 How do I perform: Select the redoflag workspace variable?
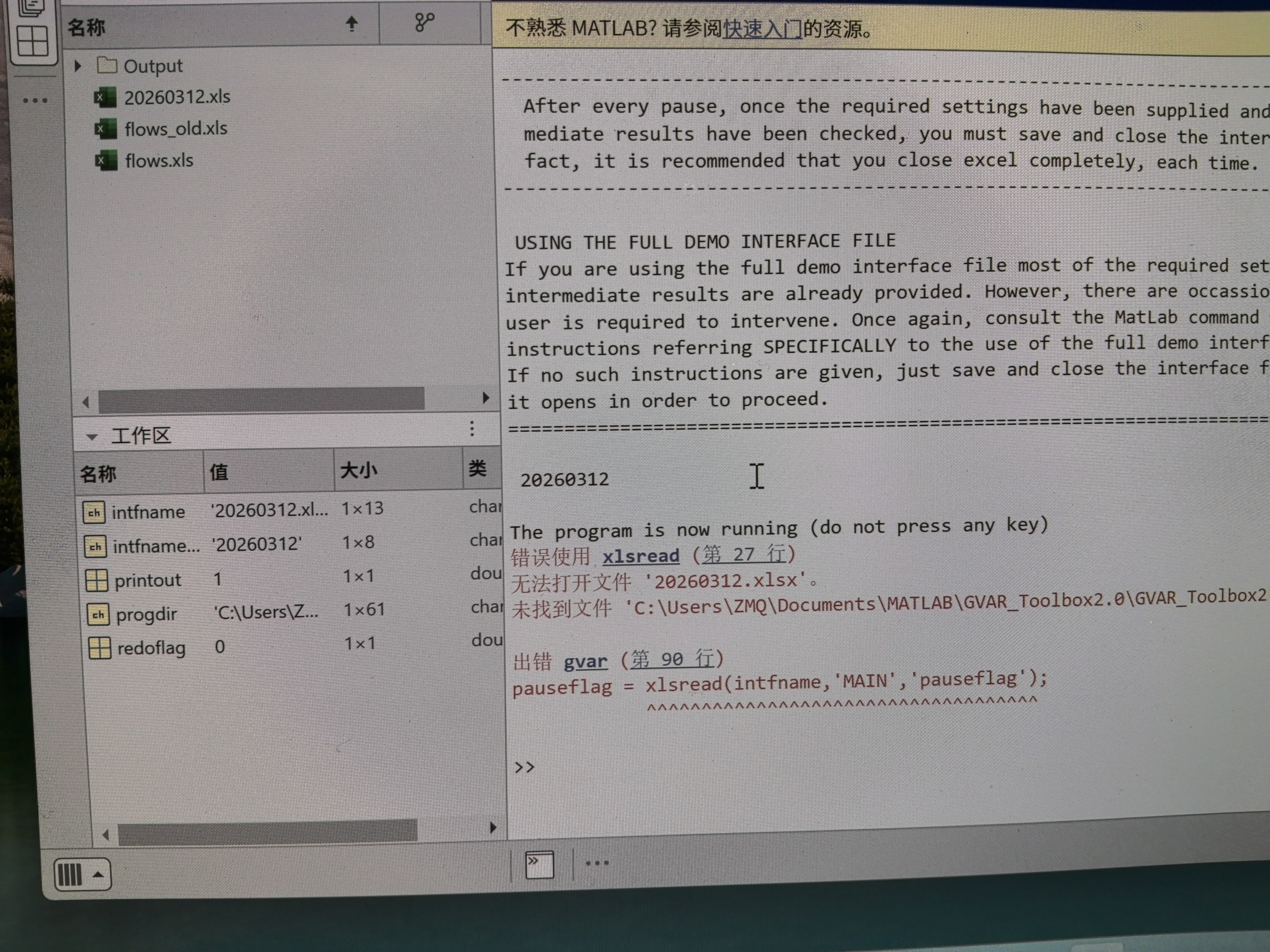(x=151, y=648)
